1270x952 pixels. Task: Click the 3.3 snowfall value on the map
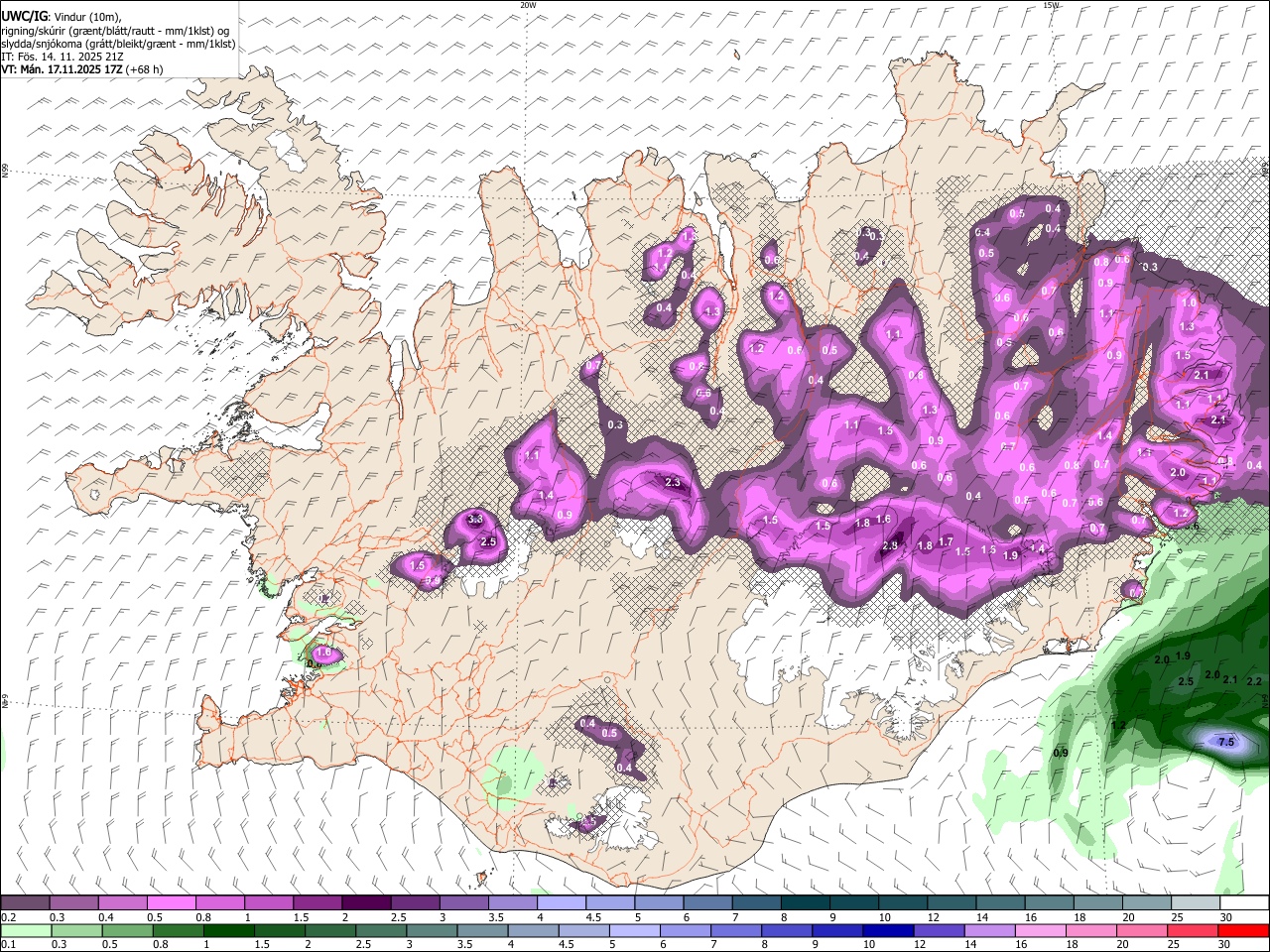click(x=475, y=519)
